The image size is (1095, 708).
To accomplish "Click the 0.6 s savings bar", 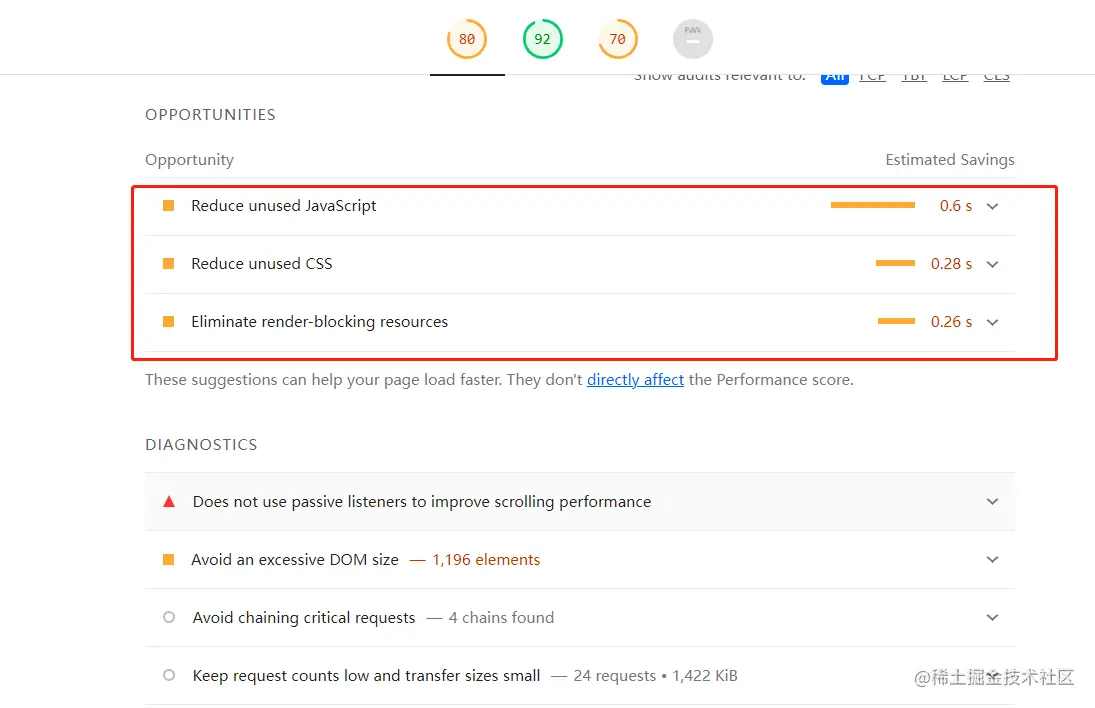I will click(x=872, y=205).
